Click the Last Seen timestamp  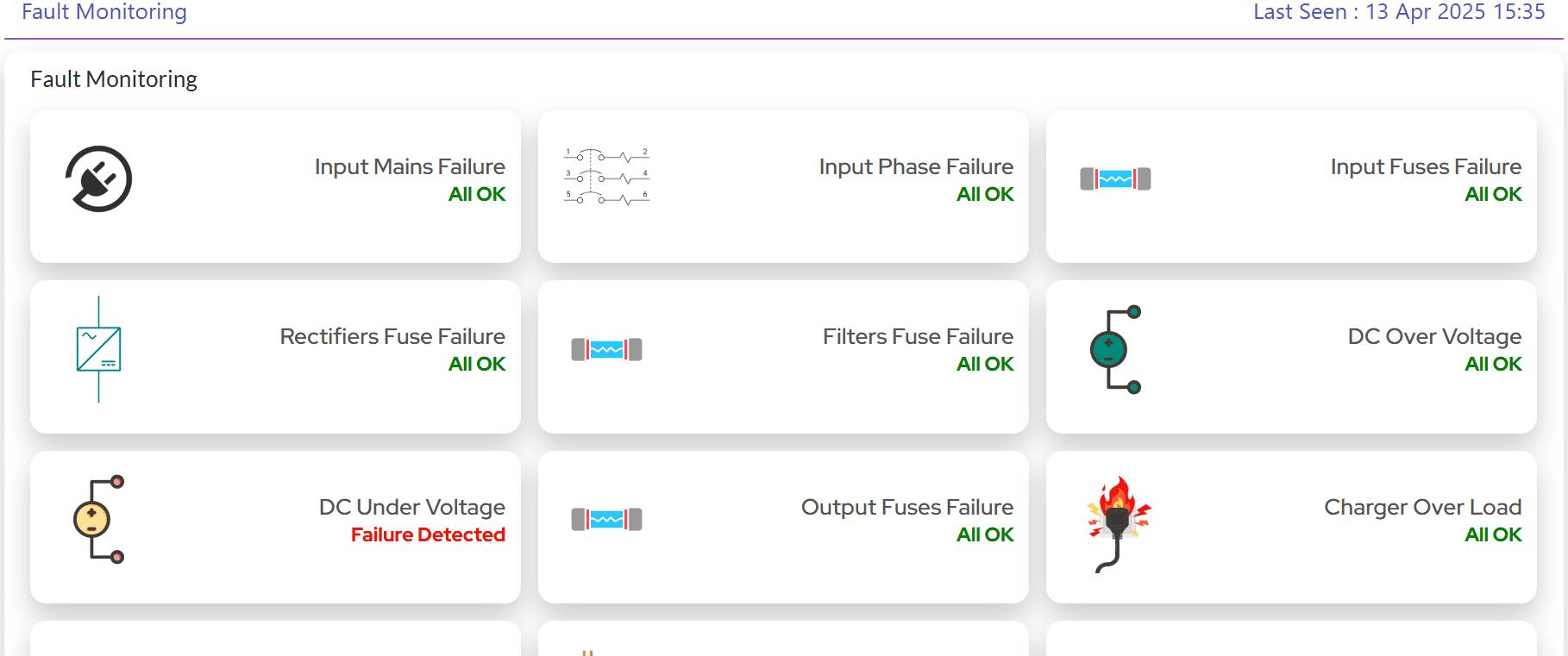(x=1399, y=12)
